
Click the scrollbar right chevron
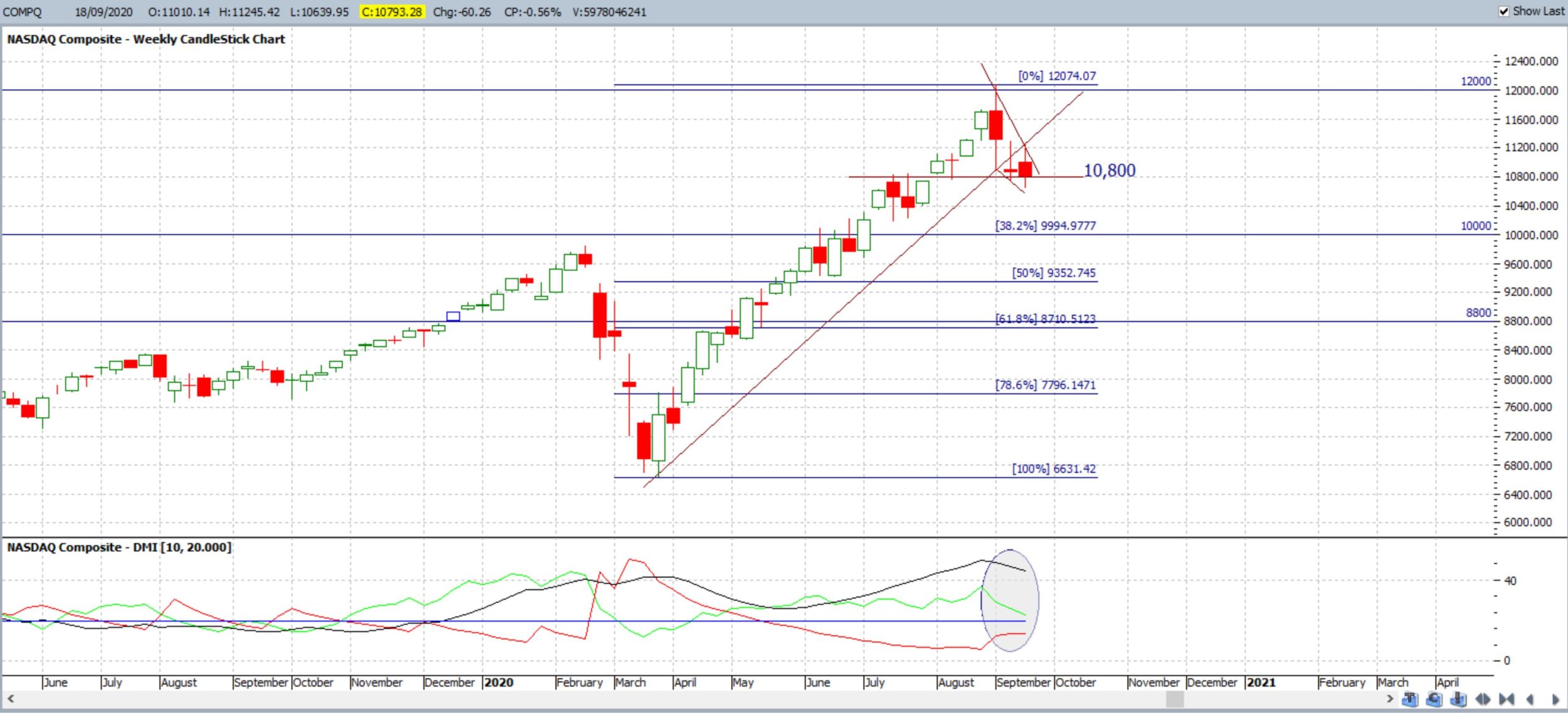tap(1390, 699)
